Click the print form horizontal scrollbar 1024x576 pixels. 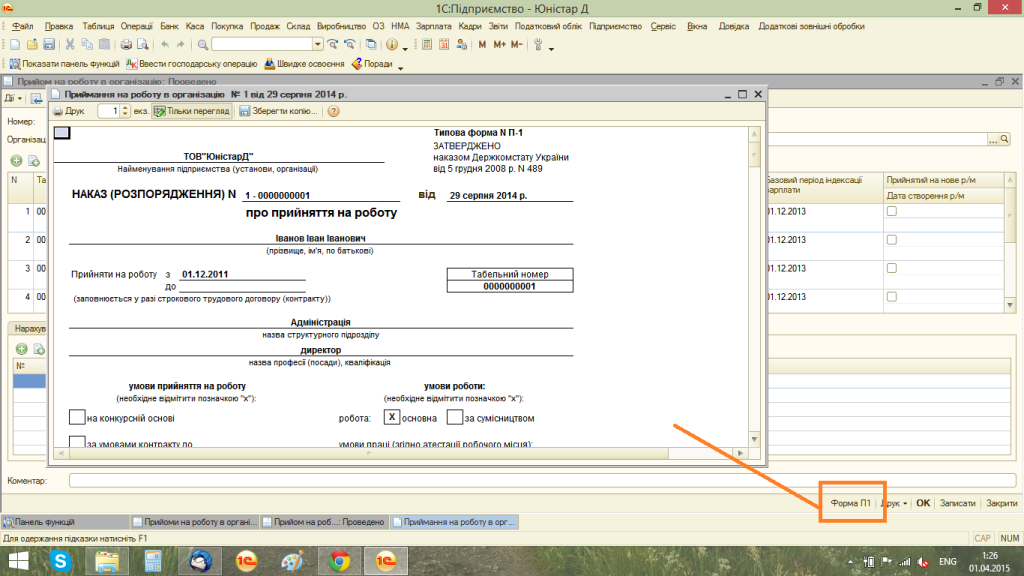pyautogui.click(x=400, y=453)
